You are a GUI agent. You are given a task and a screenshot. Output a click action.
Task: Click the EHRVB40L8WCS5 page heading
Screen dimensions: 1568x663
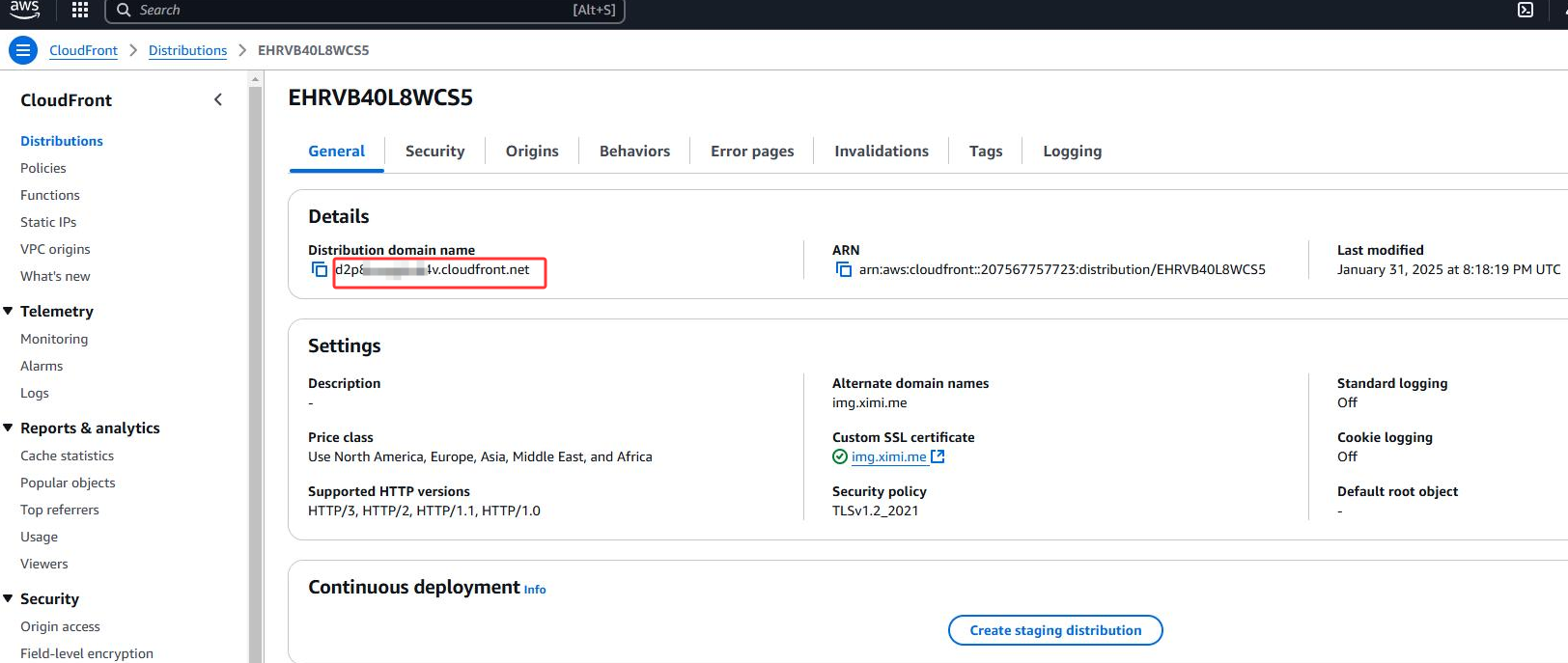(380, 97)
